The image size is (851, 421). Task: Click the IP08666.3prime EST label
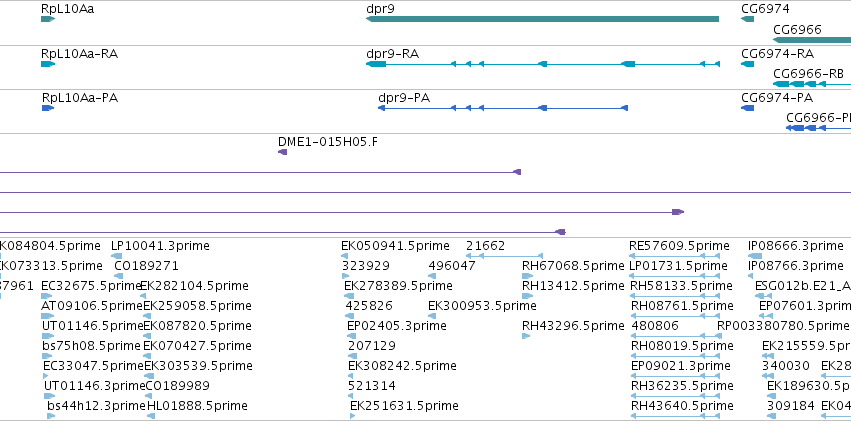click(x=796, y=246)
